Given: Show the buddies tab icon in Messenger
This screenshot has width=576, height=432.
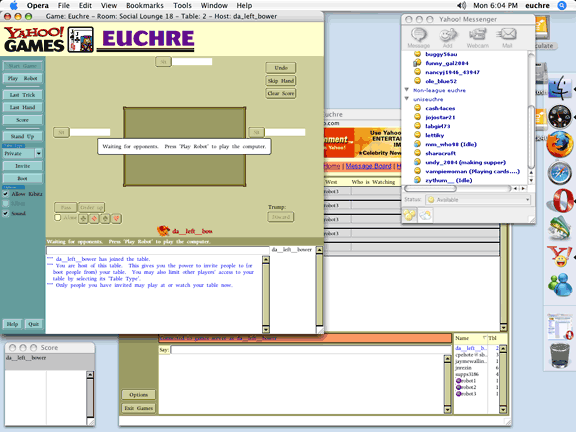Looking at the screenshot, I should tap(410, 215).
